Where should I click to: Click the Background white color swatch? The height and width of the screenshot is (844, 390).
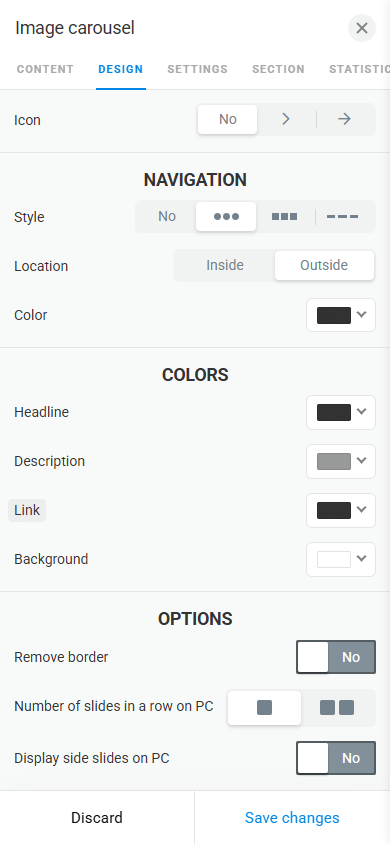pos(334,559)
